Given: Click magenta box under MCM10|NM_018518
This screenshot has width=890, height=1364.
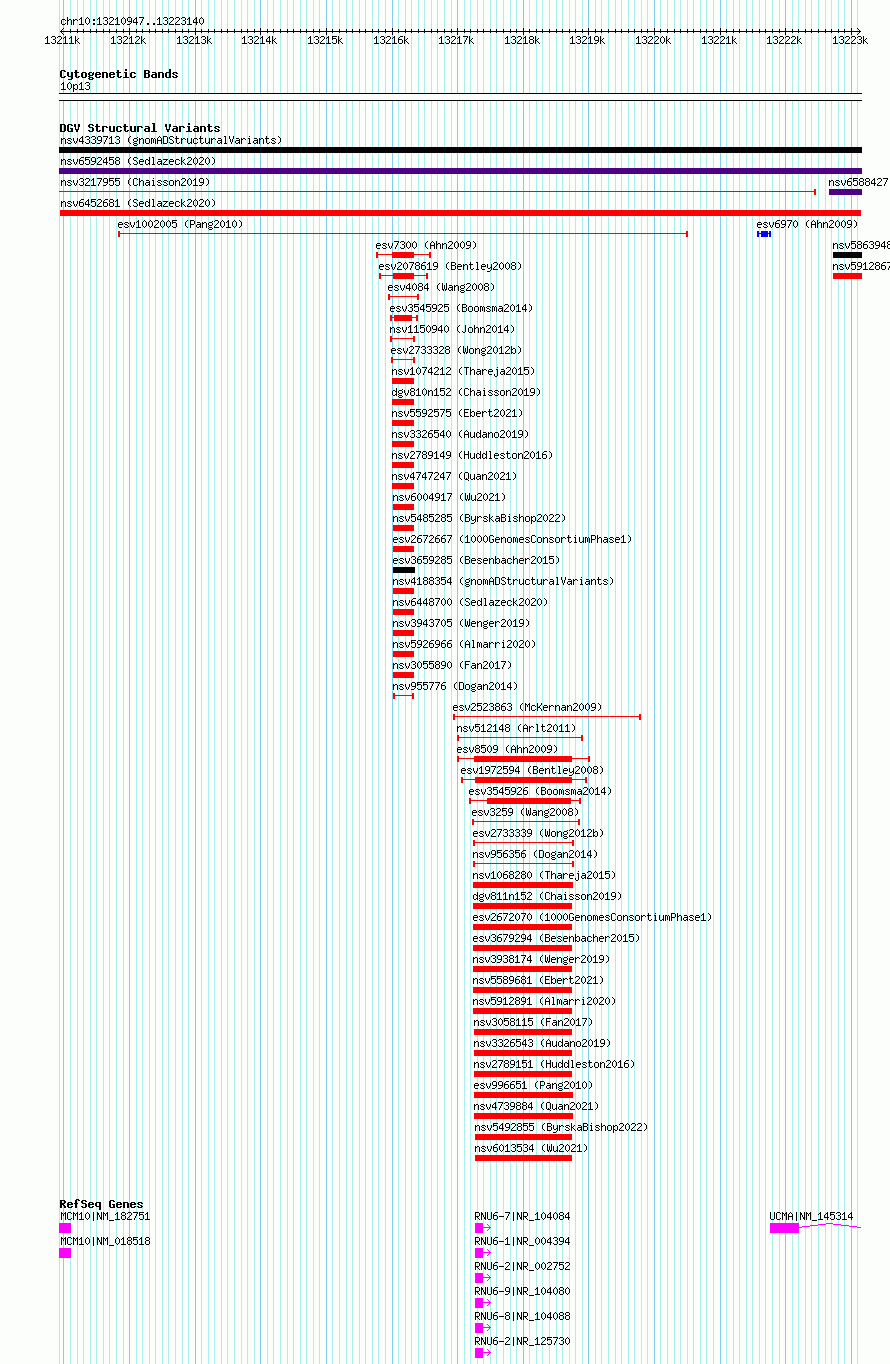Looking at the screenshot, I should (x=65, y=1252).
